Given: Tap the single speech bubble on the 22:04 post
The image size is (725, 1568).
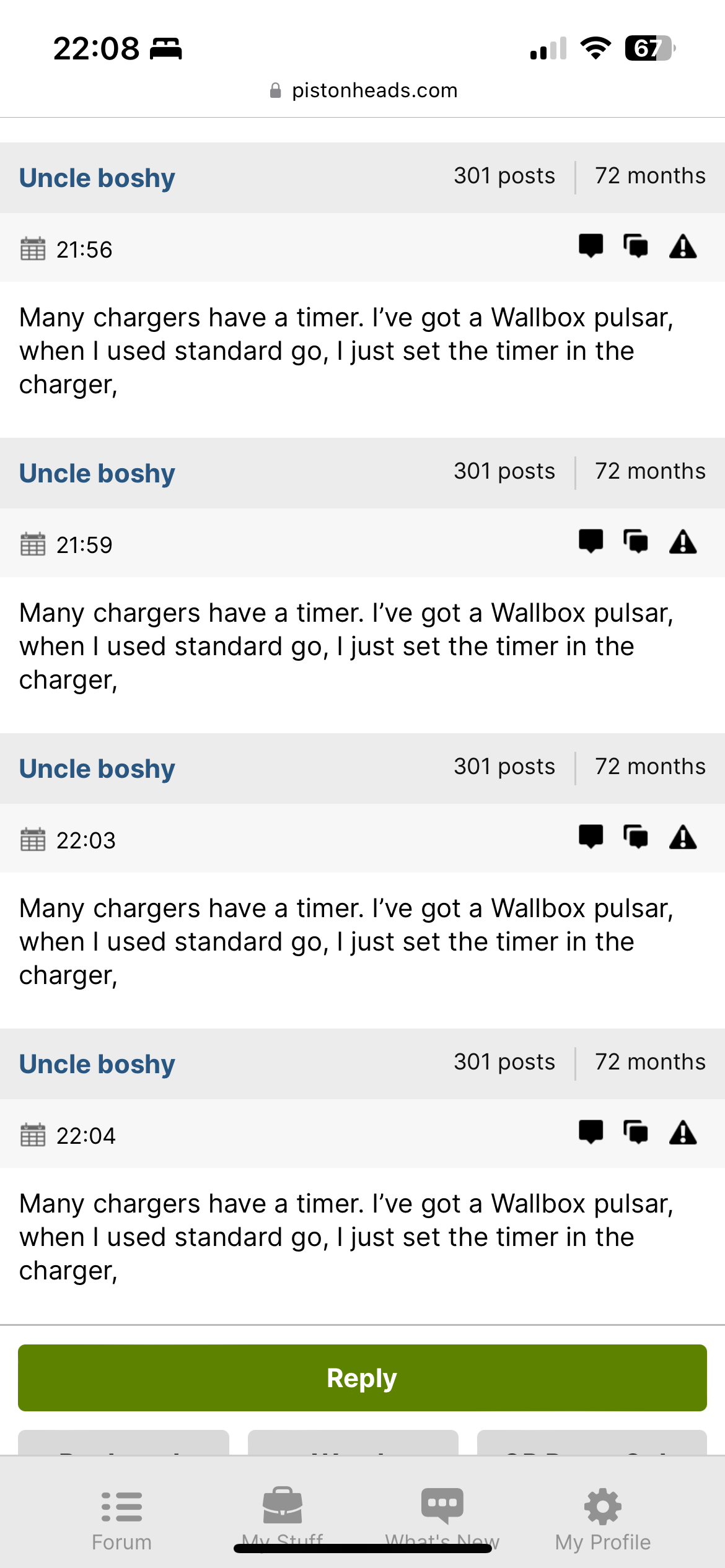Looking at the screenshot, I should pyautogui.click(x=591, y=1132).
